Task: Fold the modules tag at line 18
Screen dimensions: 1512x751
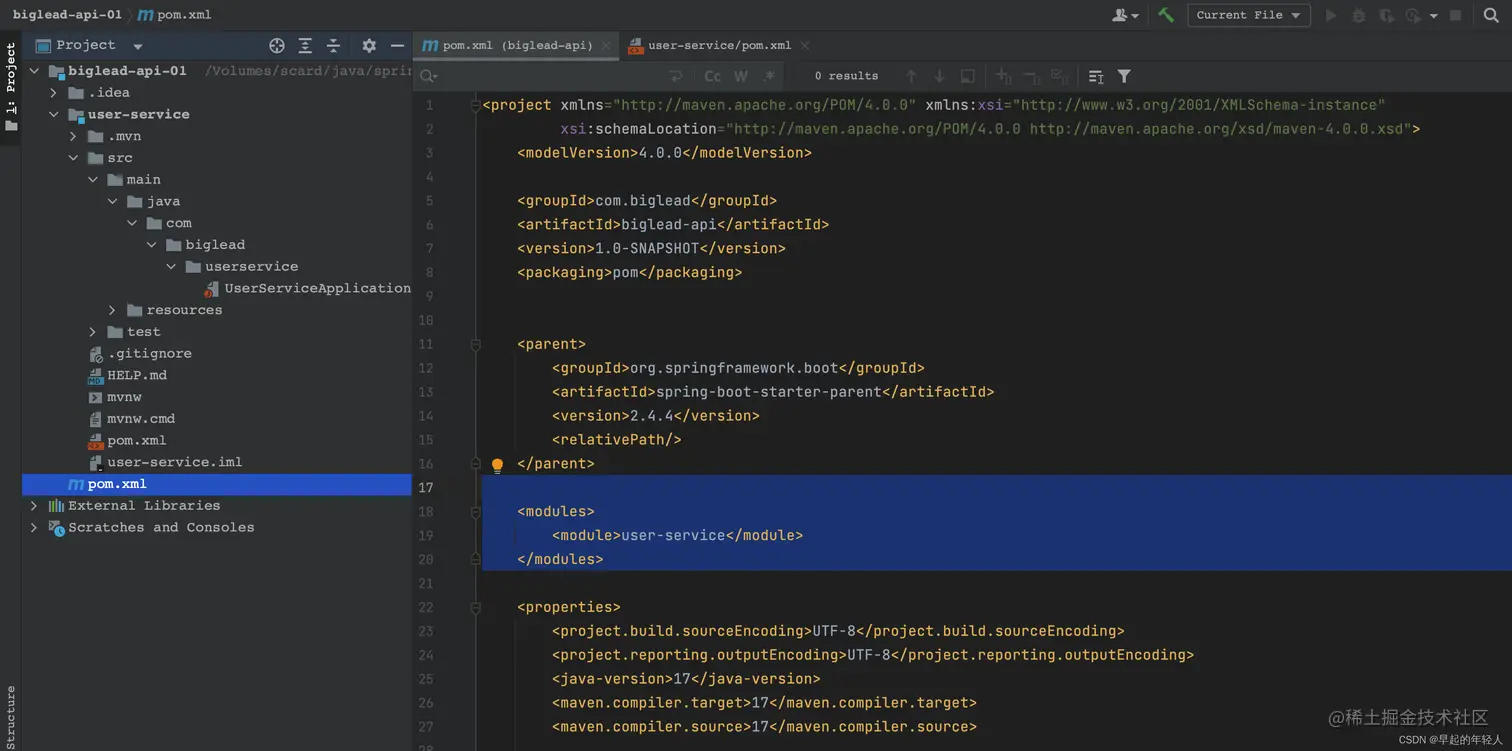Action: pos(476,512)
